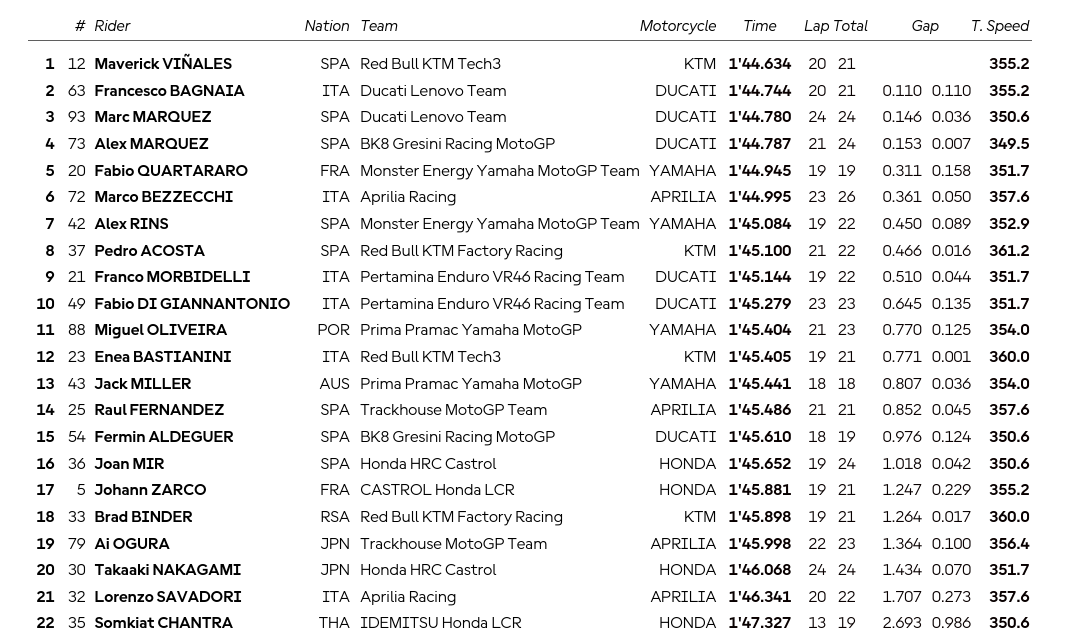Click Joan MIR's Honda HRC Castrol team

tap(428, 464)
